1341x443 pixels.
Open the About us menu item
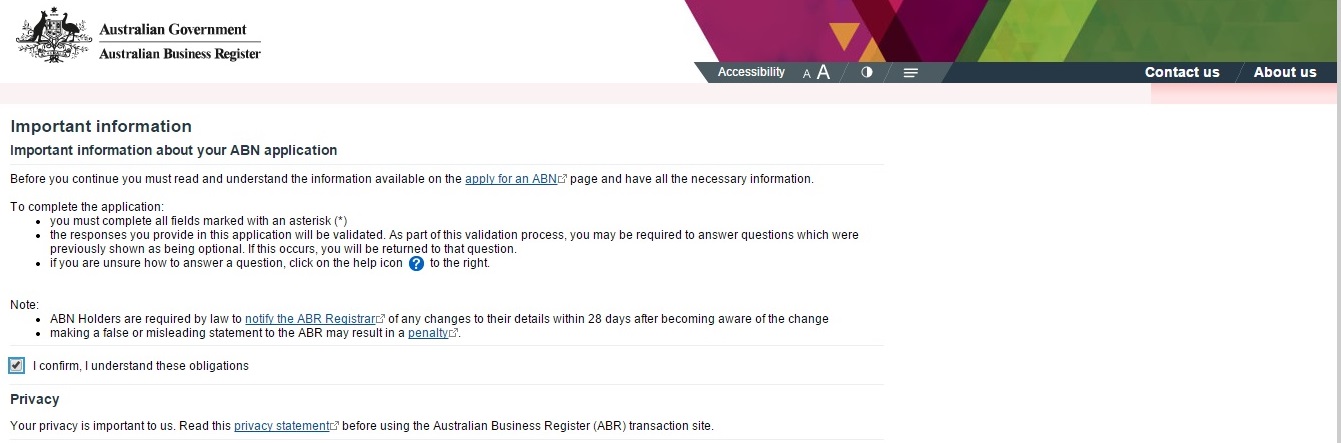tap(1285, 72)
